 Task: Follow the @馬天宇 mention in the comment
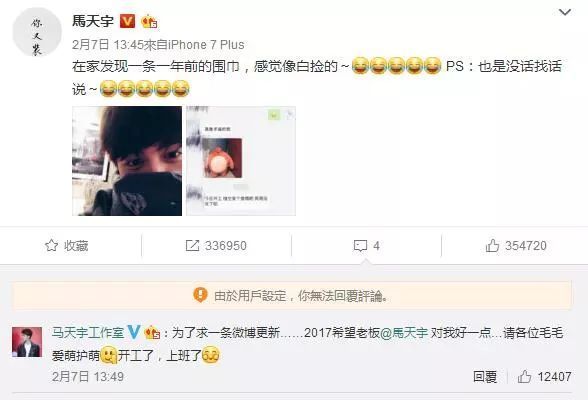click(x=404, y=333)
